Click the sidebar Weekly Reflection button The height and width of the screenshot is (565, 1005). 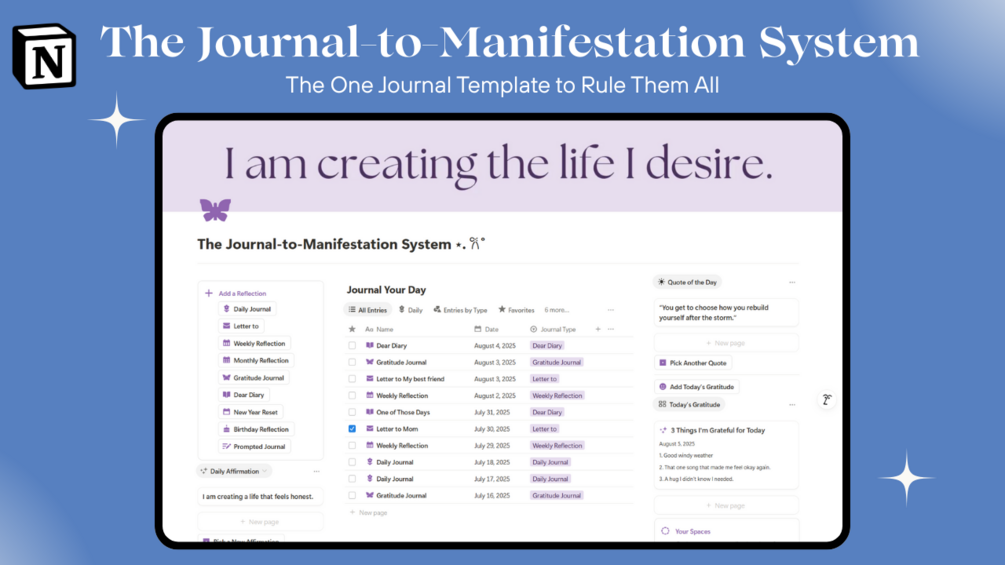(254, 343)
